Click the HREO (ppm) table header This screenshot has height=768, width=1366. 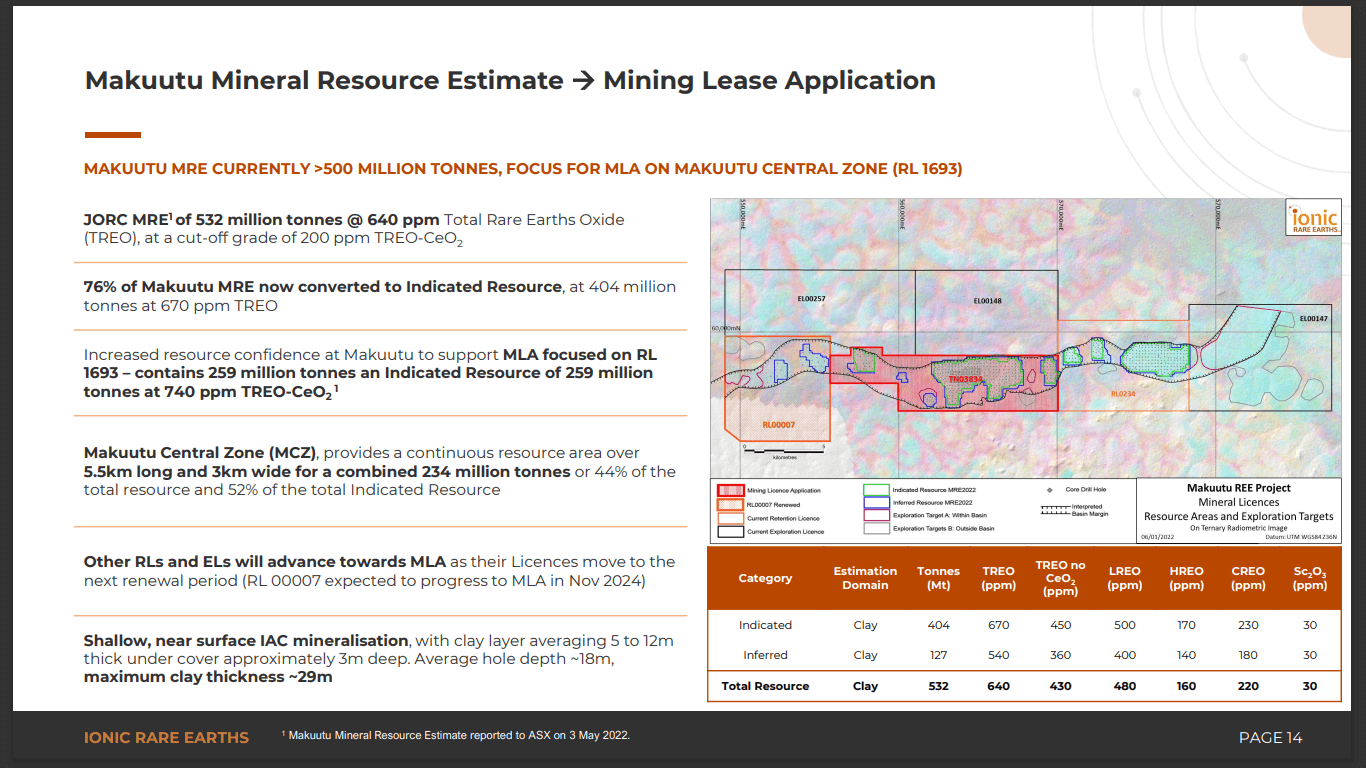1186,578
